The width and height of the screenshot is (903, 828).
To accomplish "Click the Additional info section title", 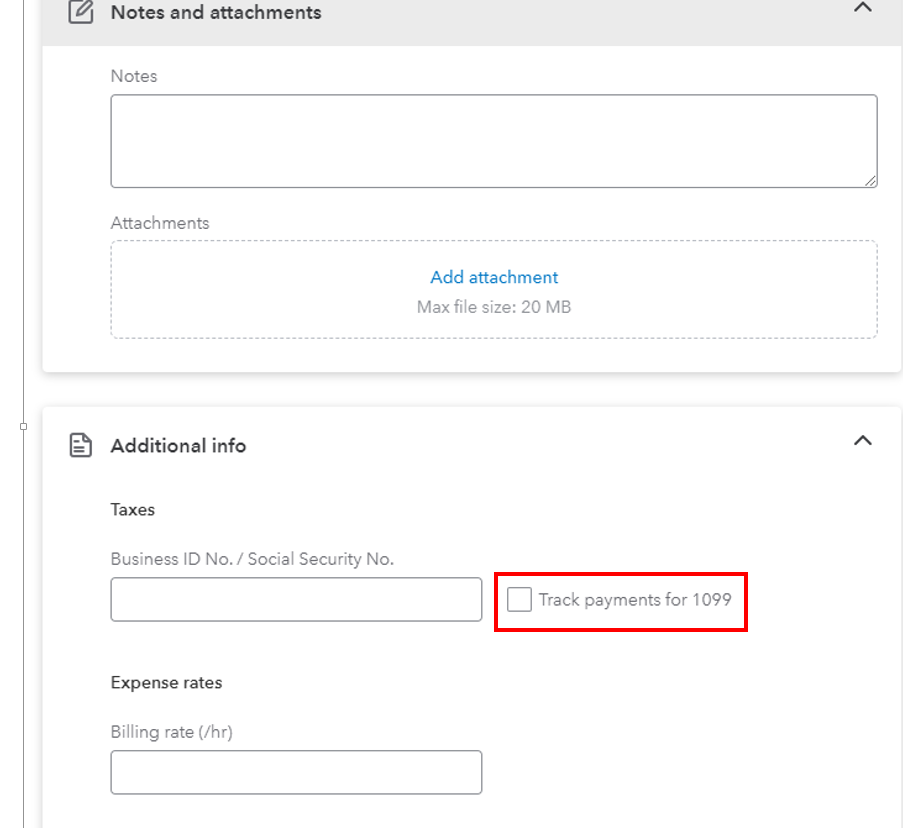I will coord(178,446).
